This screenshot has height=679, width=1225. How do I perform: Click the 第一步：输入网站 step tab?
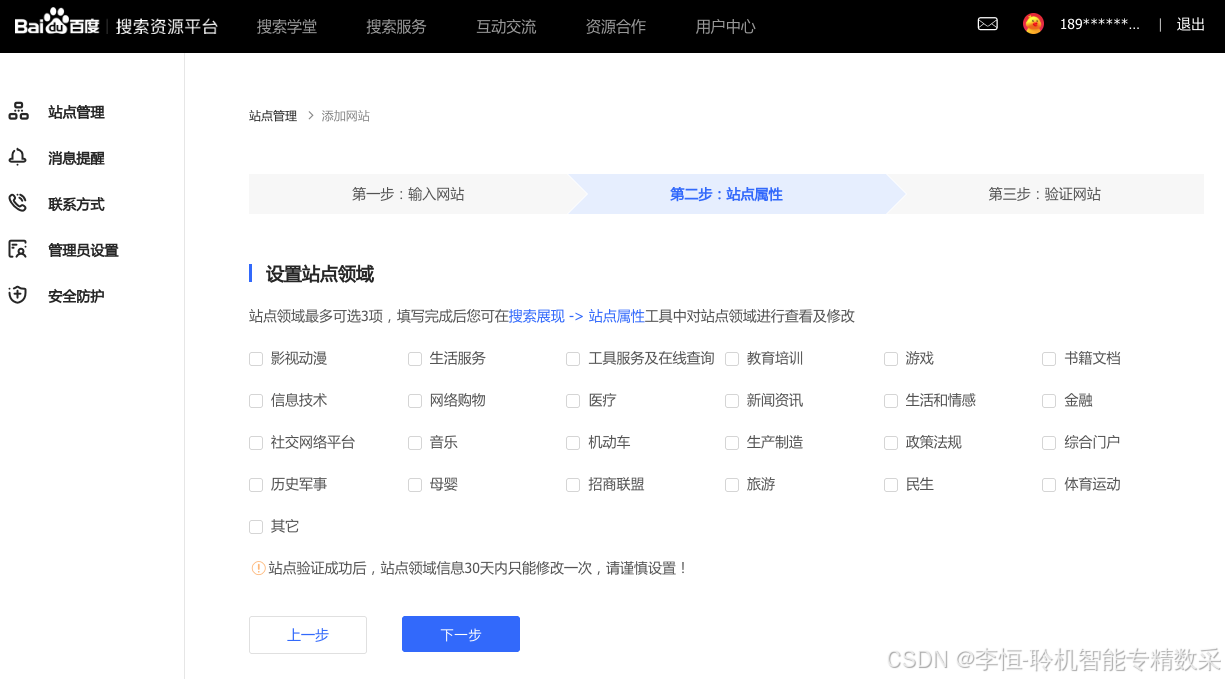click(408, 194)
